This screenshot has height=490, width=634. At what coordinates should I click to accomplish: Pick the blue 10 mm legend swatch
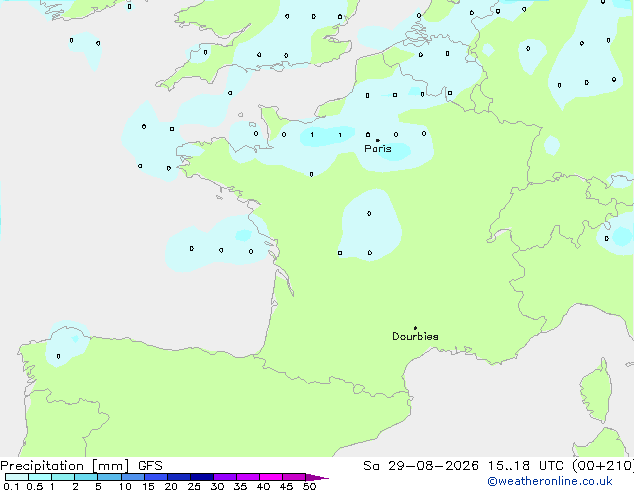(x=133, y=477)
